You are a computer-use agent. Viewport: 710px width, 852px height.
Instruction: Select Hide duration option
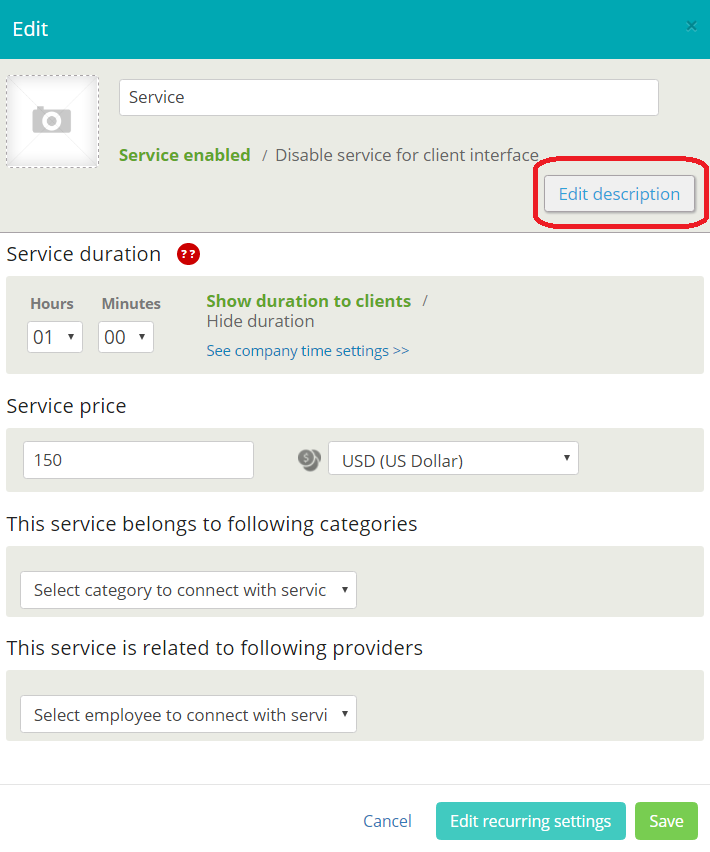[x=260, y=321]
